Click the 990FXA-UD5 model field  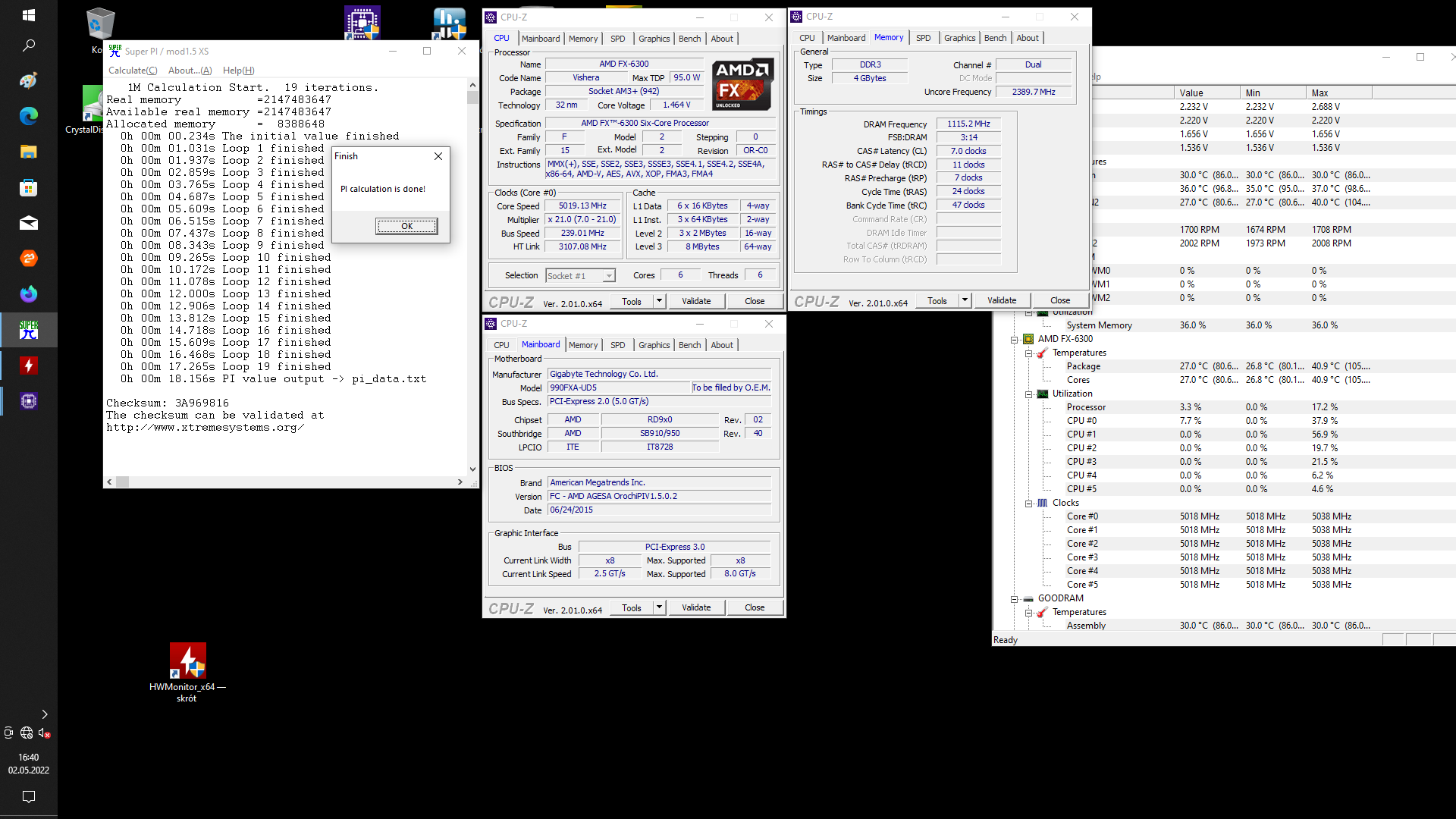[618, 388]
